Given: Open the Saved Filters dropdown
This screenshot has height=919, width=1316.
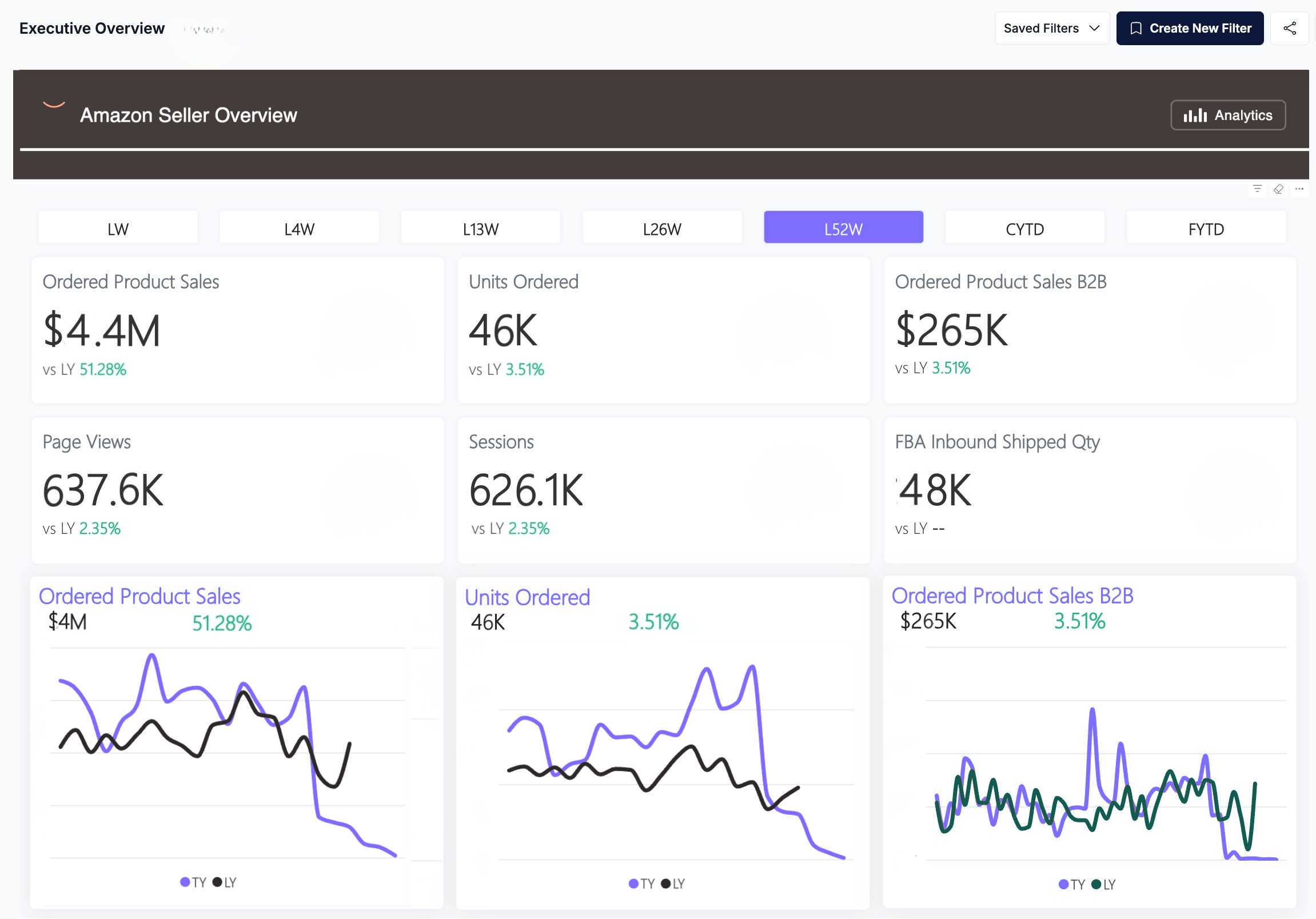Looking at the screenshot, I should click(x=1051, y=28).
